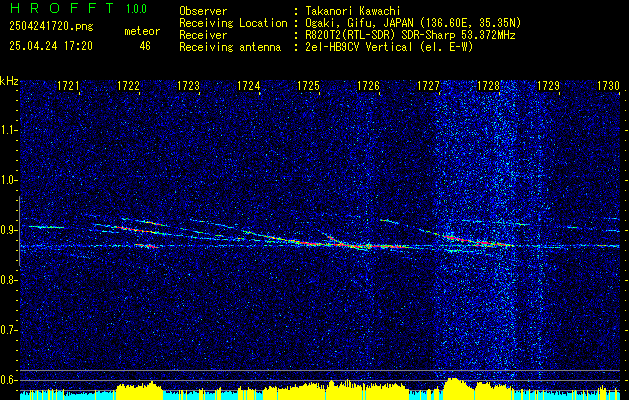The height and width of the screenshot is (400, 629).
Task: Click the Receiving antenna label
Action: point(230,47)
